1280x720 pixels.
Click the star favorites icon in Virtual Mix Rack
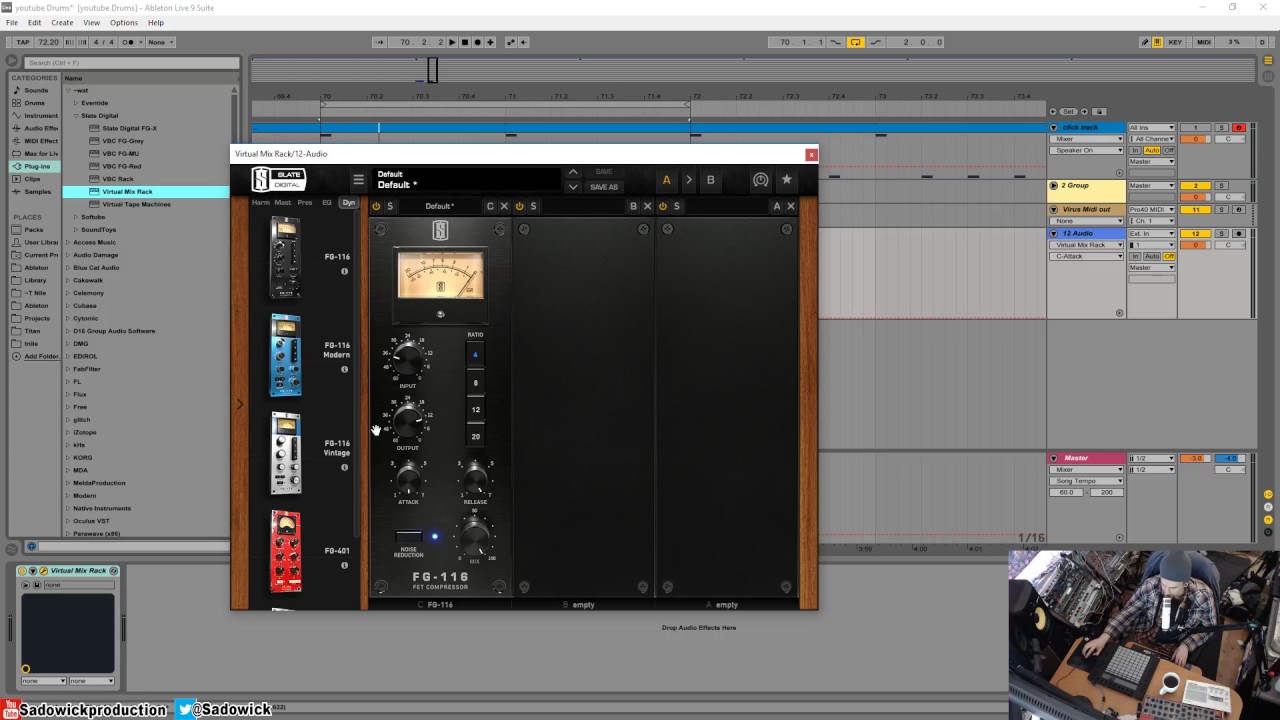pos(787,180)
